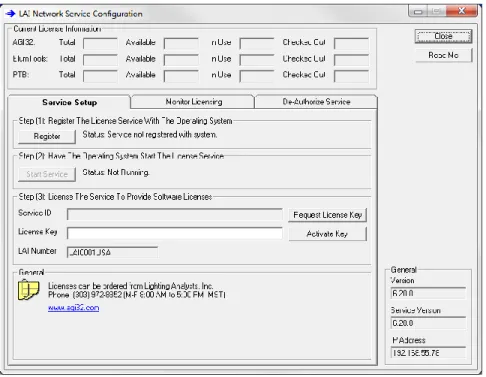Image resolution: width=486 pixels, height=377 pixels.
Task: Click the Version value field
Action: [428, 293]
